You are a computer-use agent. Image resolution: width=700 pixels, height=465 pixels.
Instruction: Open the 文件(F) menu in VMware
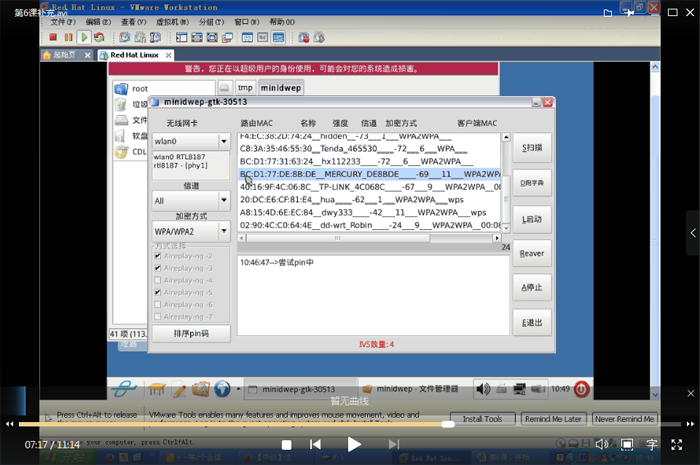pyautogui.click(x=63, y=21)
